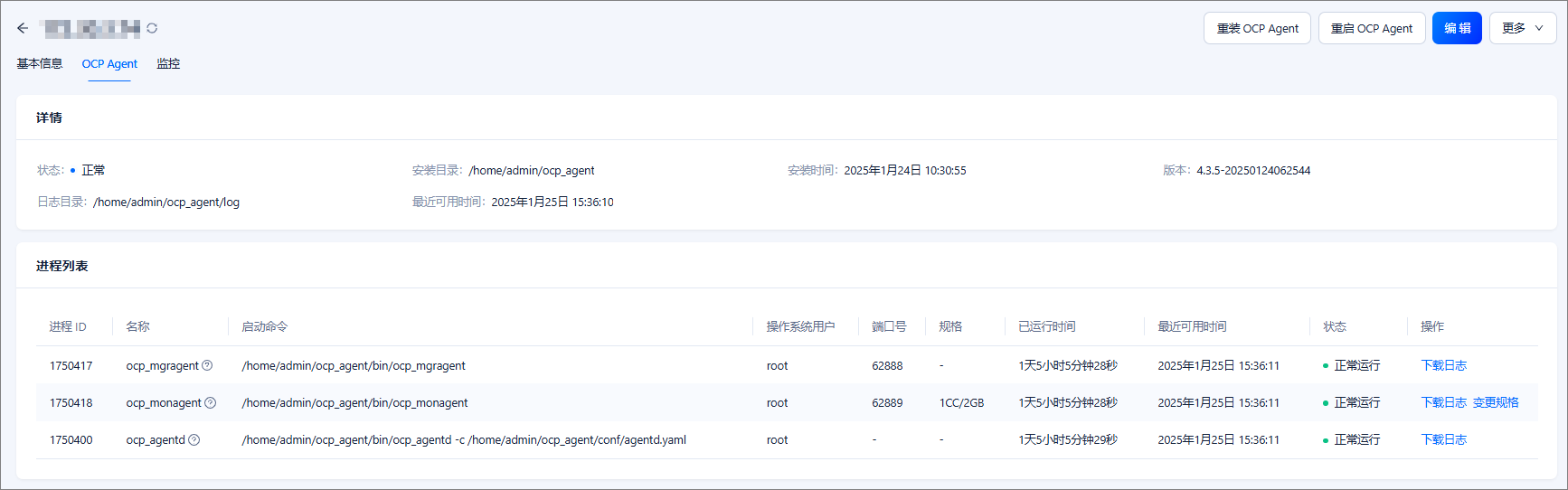Click the 操作系统用户 column header
The height and width of the screenshot is (490, 1568).
800,326
